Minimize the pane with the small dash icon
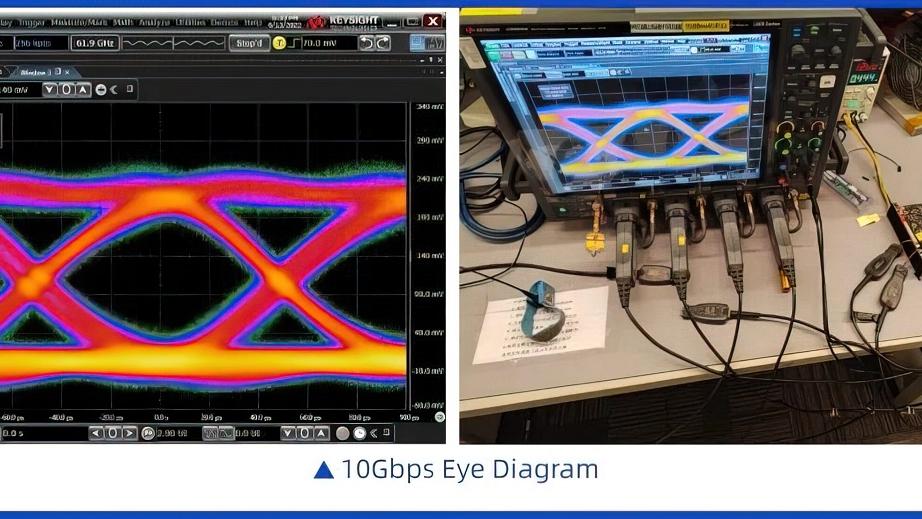Image resolution: width=922 pixels, height=519 pixels. pos(422,60)
